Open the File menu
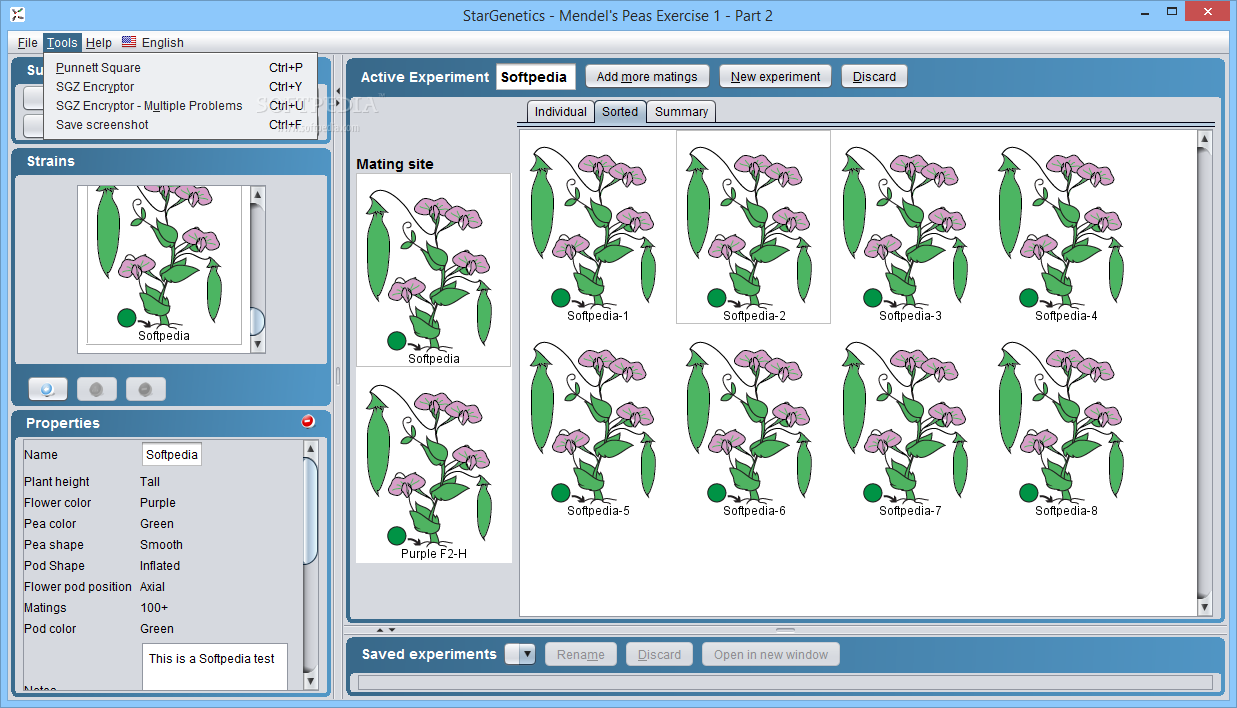 (28, 42)
